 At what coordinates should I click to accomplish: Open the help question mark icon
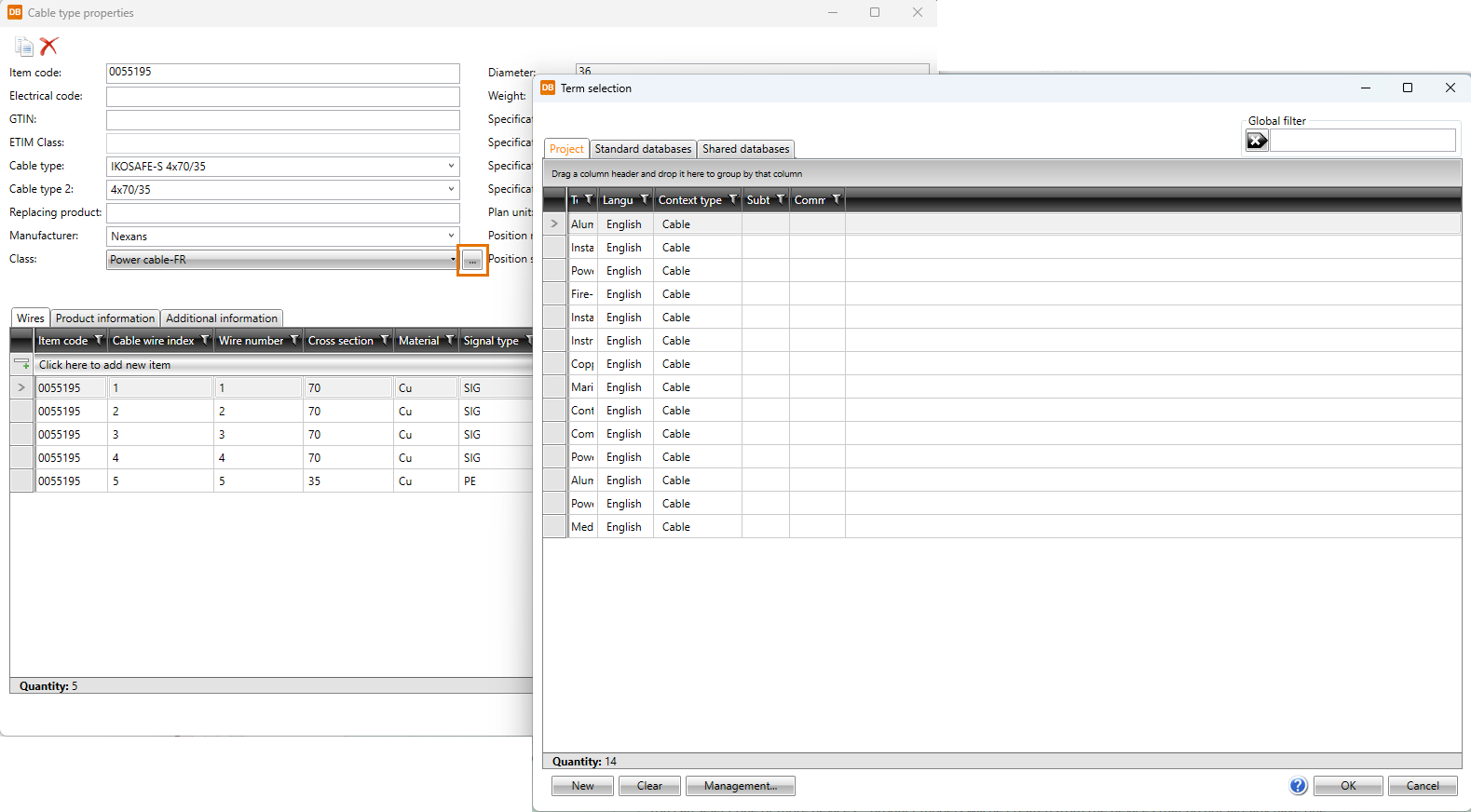[1298, 786]
